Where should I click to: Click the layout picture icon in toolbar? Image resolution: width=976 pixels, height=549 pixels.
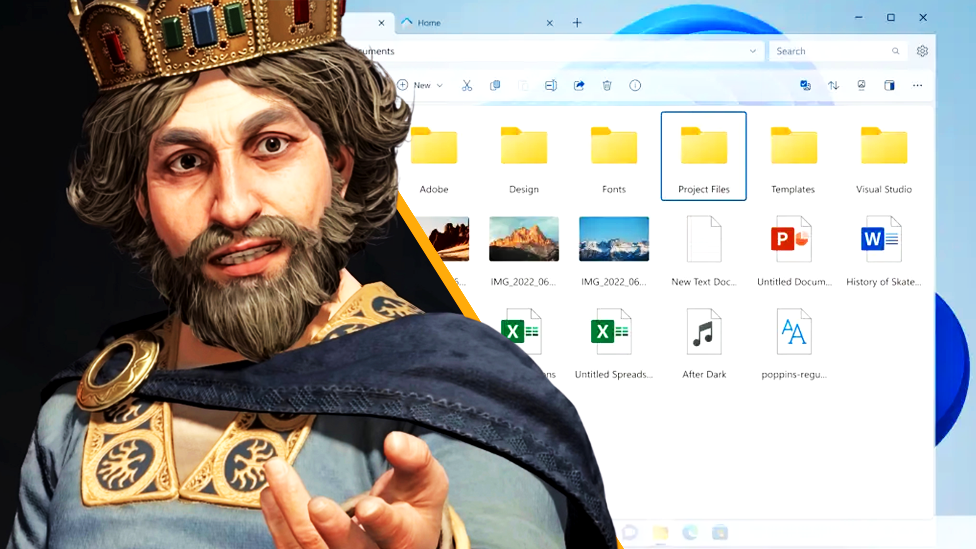click(861, 85)
